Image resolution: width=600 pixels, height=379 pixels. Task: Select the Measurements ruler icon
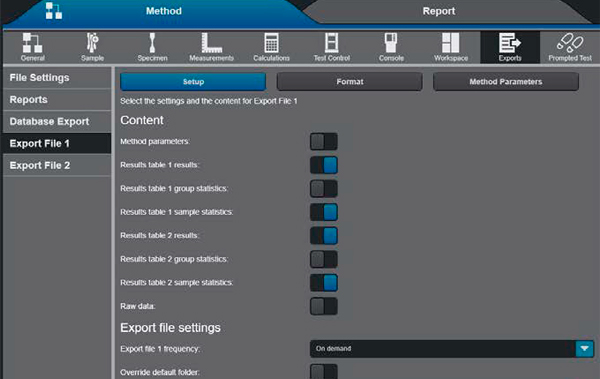[212, 47]
